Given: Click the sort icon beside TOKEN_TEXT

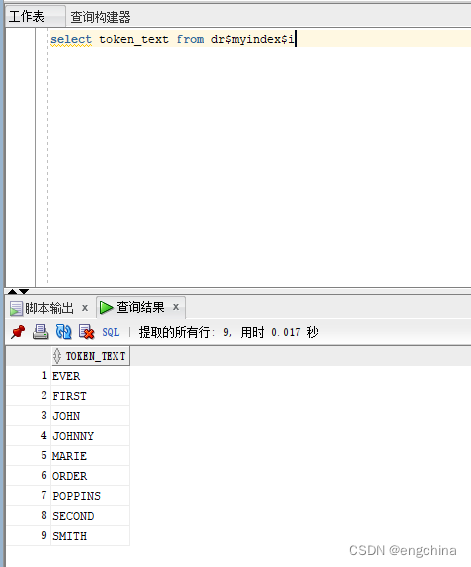Looking at the screenshot, I should click(x=57, y=356).
